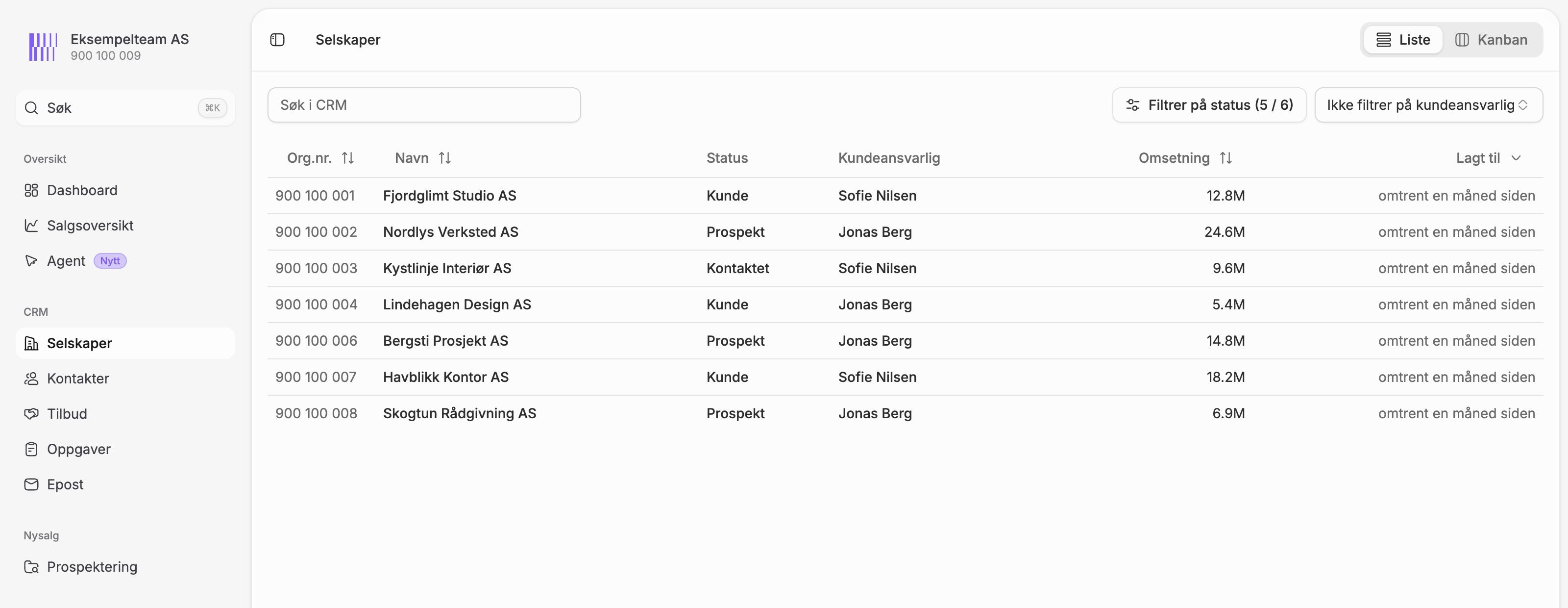Viewport: 1568px width, 608px height.
Task: Click the filter sliders icon on status filter
Action: tap(1133, 105)
